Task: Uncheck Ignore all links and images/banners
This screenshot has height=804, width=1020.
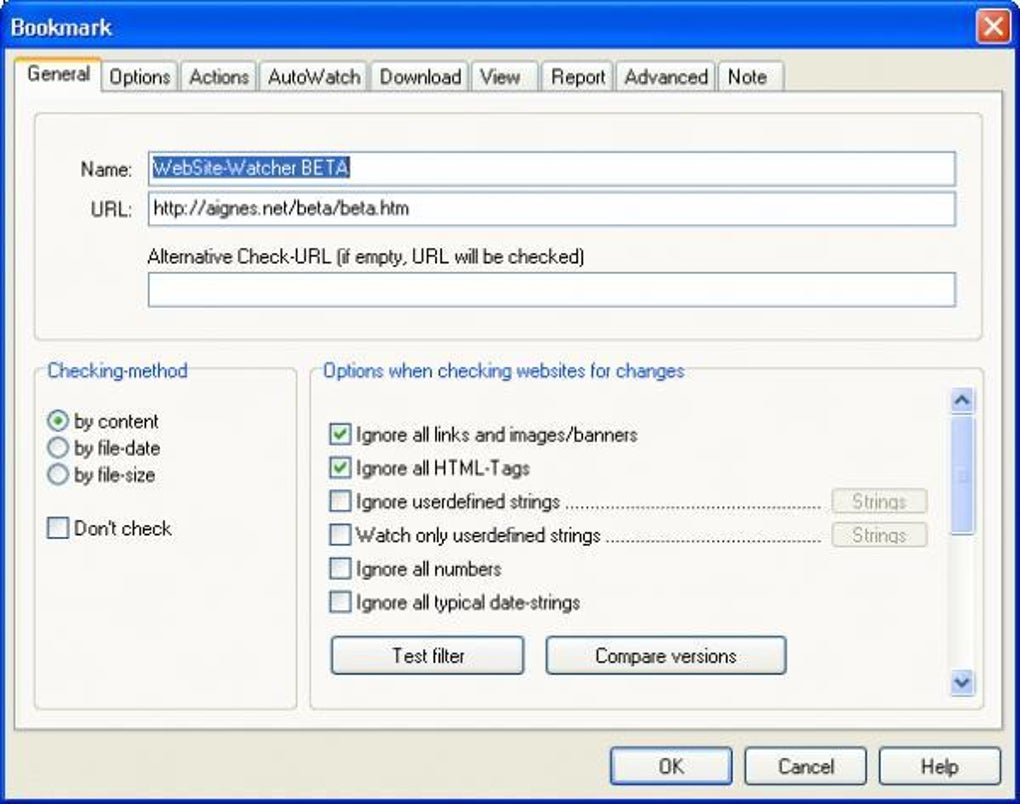Action: tap(341, 435)
